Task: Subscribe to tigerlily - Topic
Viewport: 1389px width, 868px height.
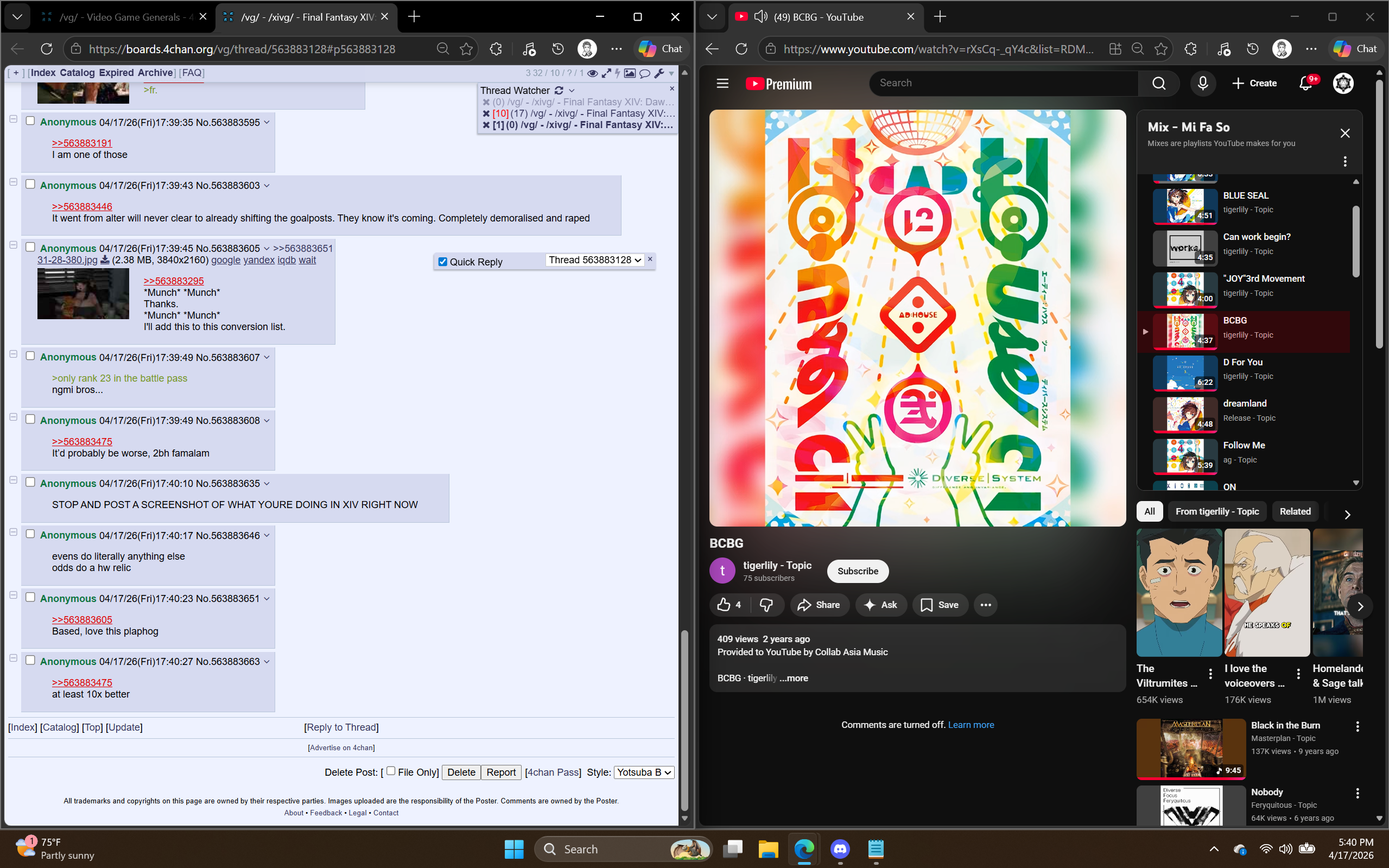Action: pyautogui.click(x=857, y=571)
